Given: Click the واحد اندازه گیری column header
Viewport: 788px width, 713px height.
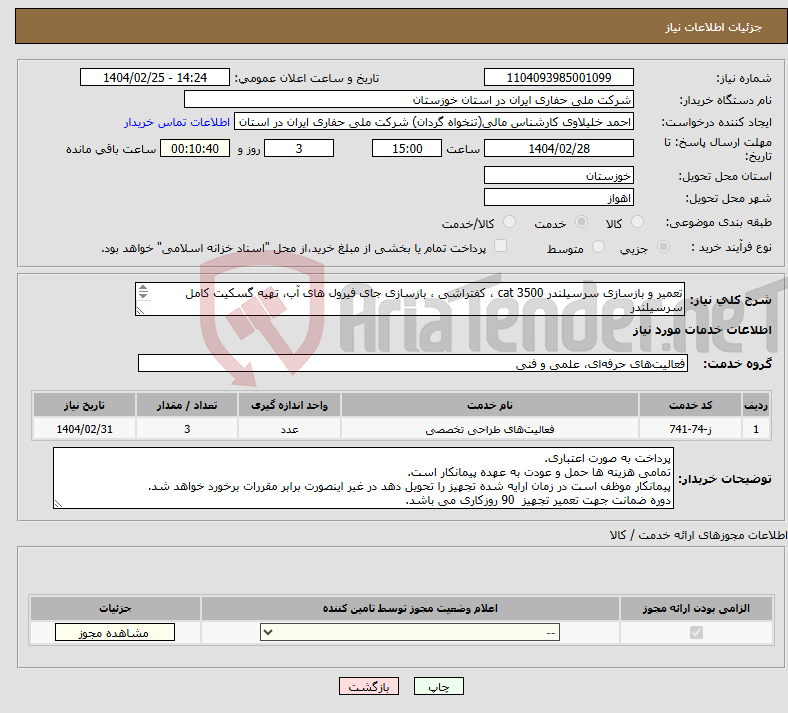Looking at the screenshot, I should pyautogui.click(x=289, y=405).
